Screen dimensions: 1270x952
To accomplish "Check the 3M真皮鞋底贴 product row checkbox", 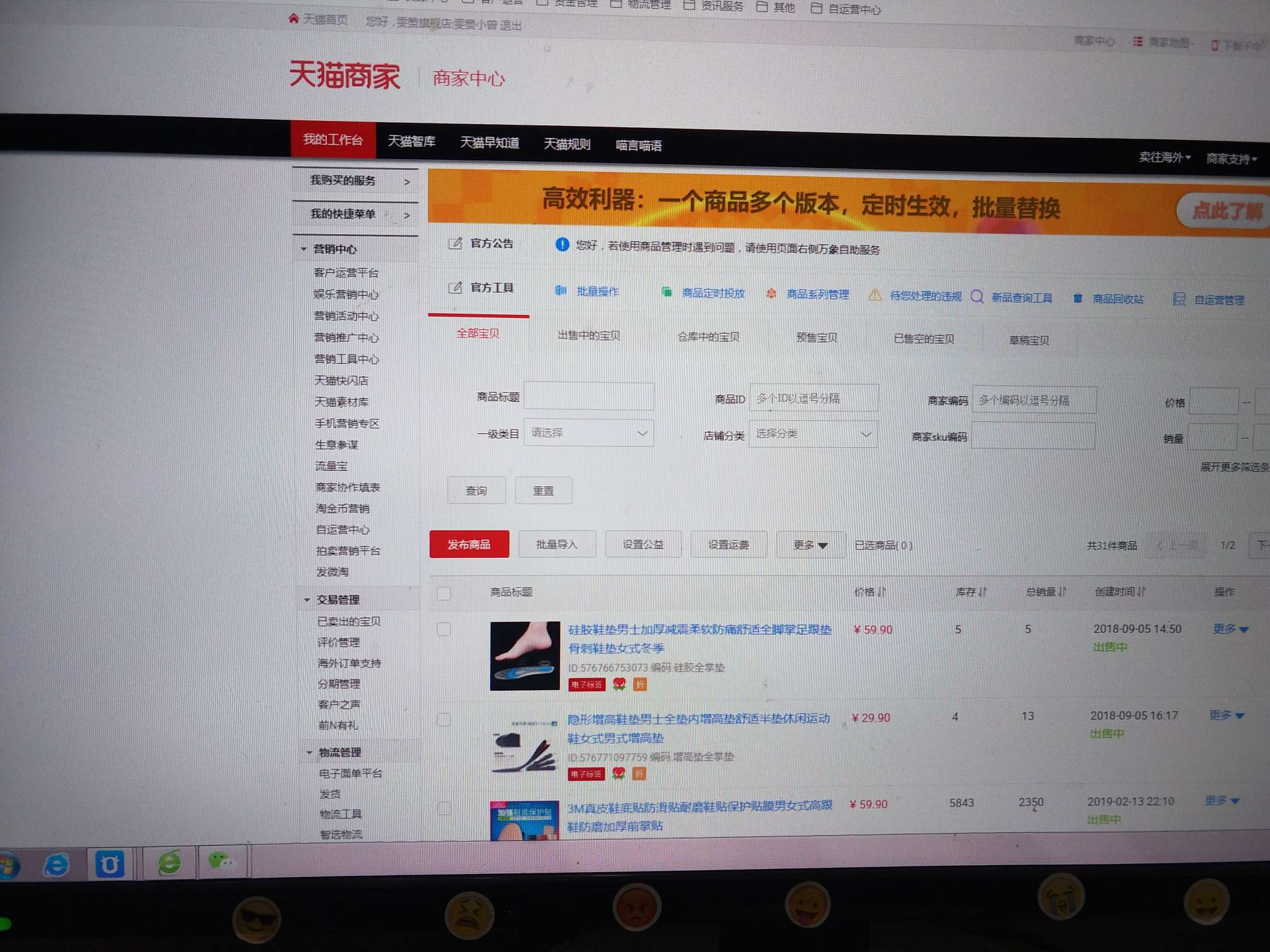I will coord(444,808).
